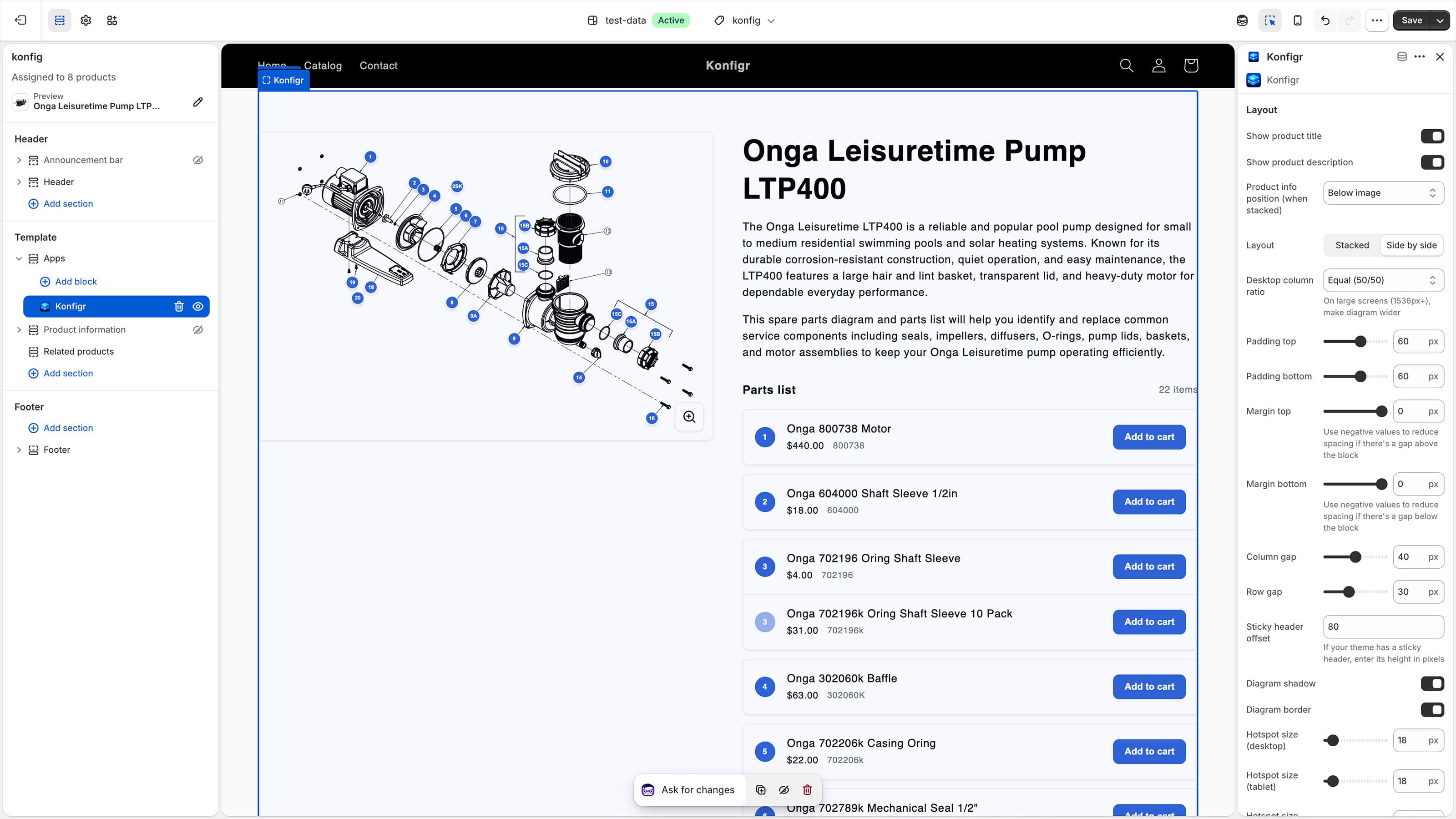Open the Sections panel icon

59,20
